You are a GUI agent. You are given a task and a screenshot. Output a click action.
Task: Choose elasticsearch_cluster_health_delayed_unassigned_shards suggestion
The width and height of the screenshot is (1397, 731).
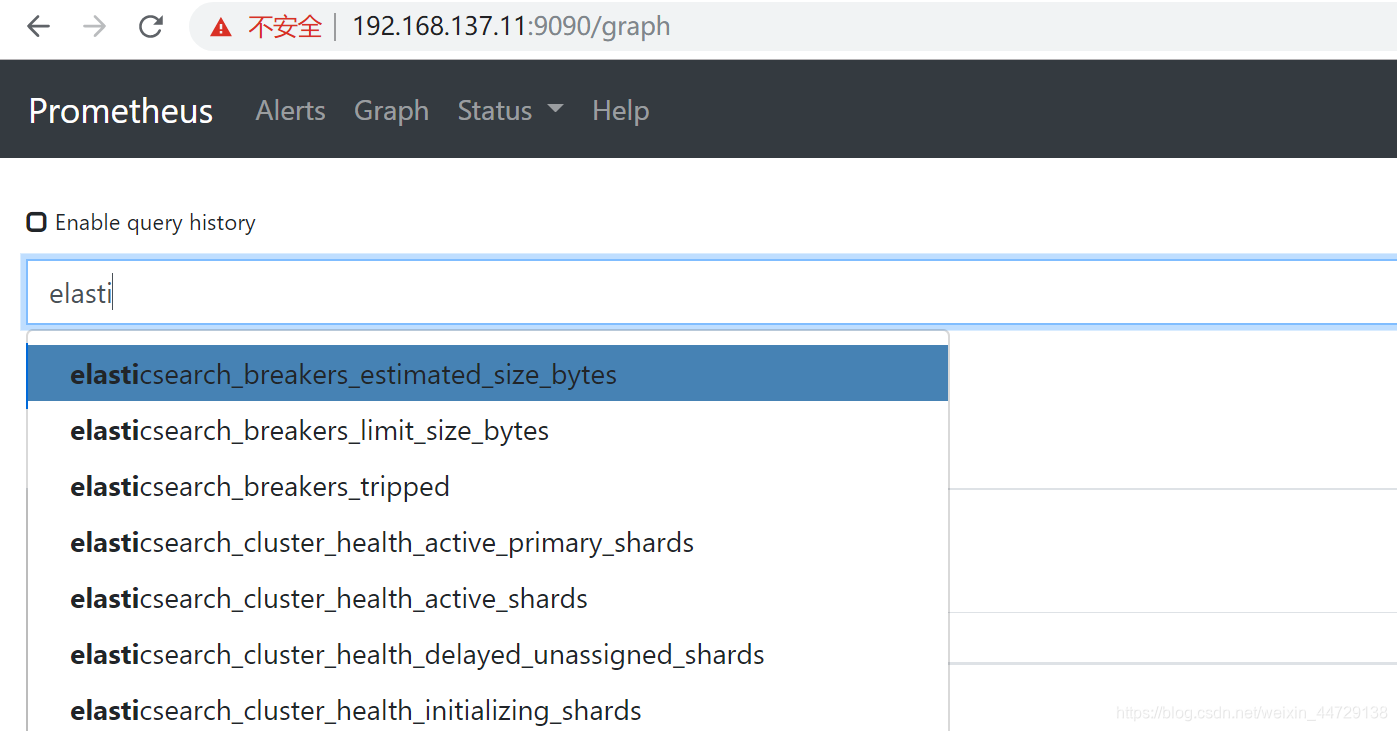pyautogui.click(x=487, y=654)
